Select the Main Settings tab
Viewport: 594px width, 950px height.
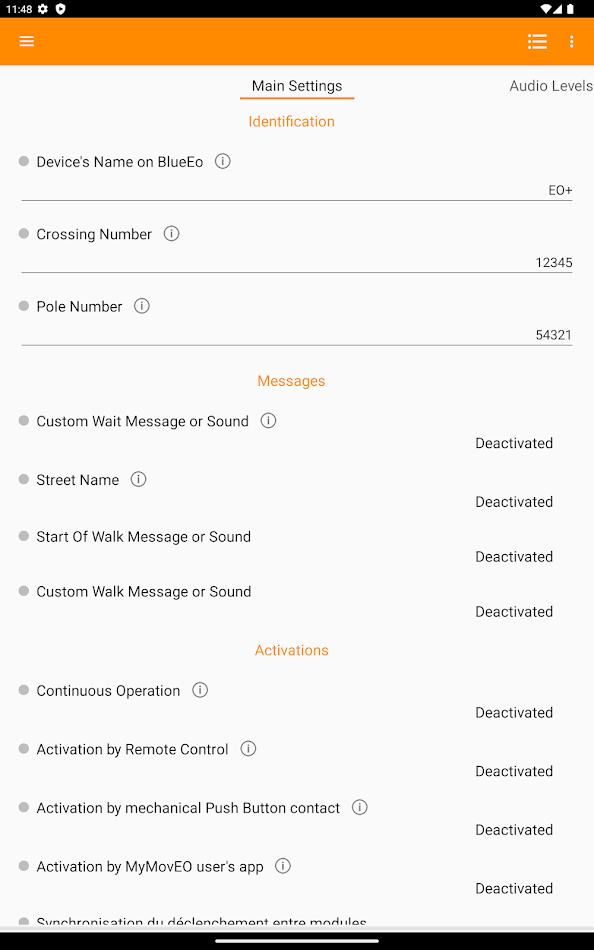tap(297, 86)
